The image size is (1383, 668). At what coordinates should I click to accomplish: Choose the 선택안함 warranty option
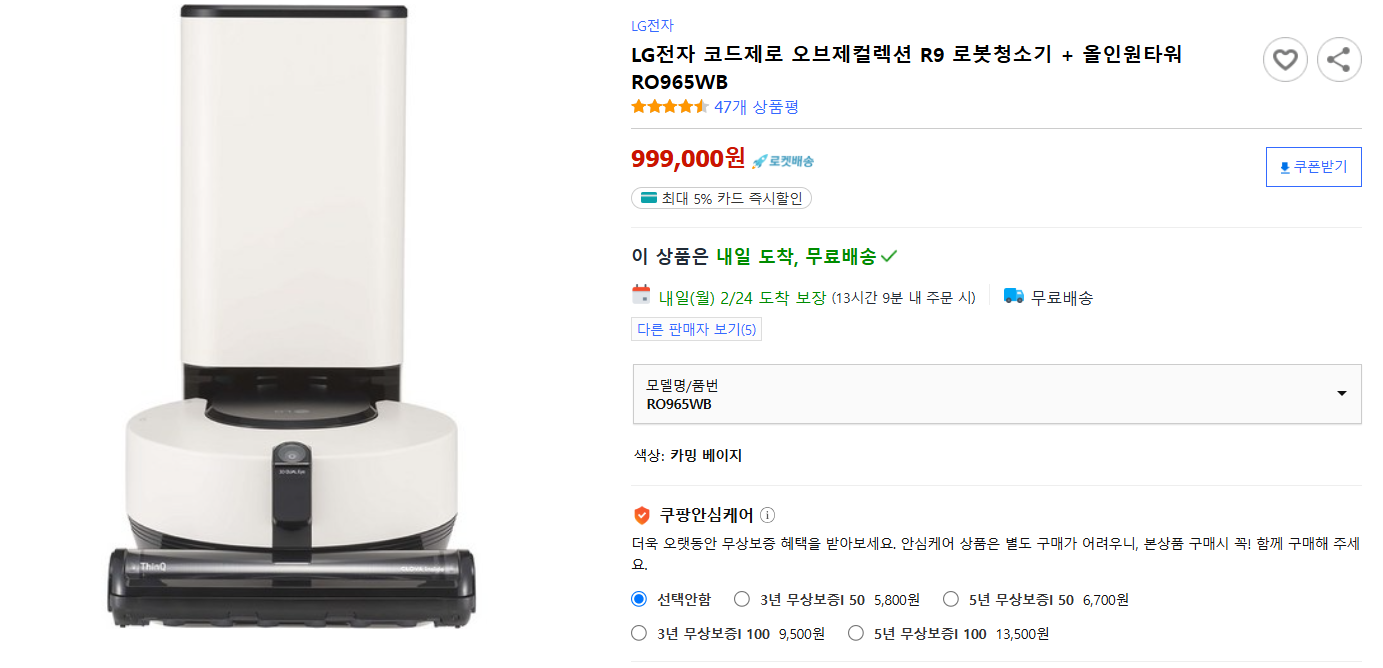coord(637,598)
